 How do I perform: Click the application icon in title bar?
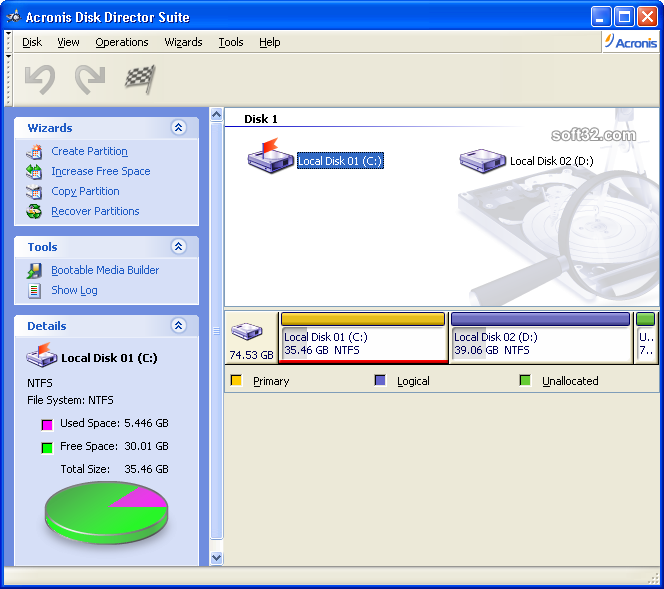(14, 17)
